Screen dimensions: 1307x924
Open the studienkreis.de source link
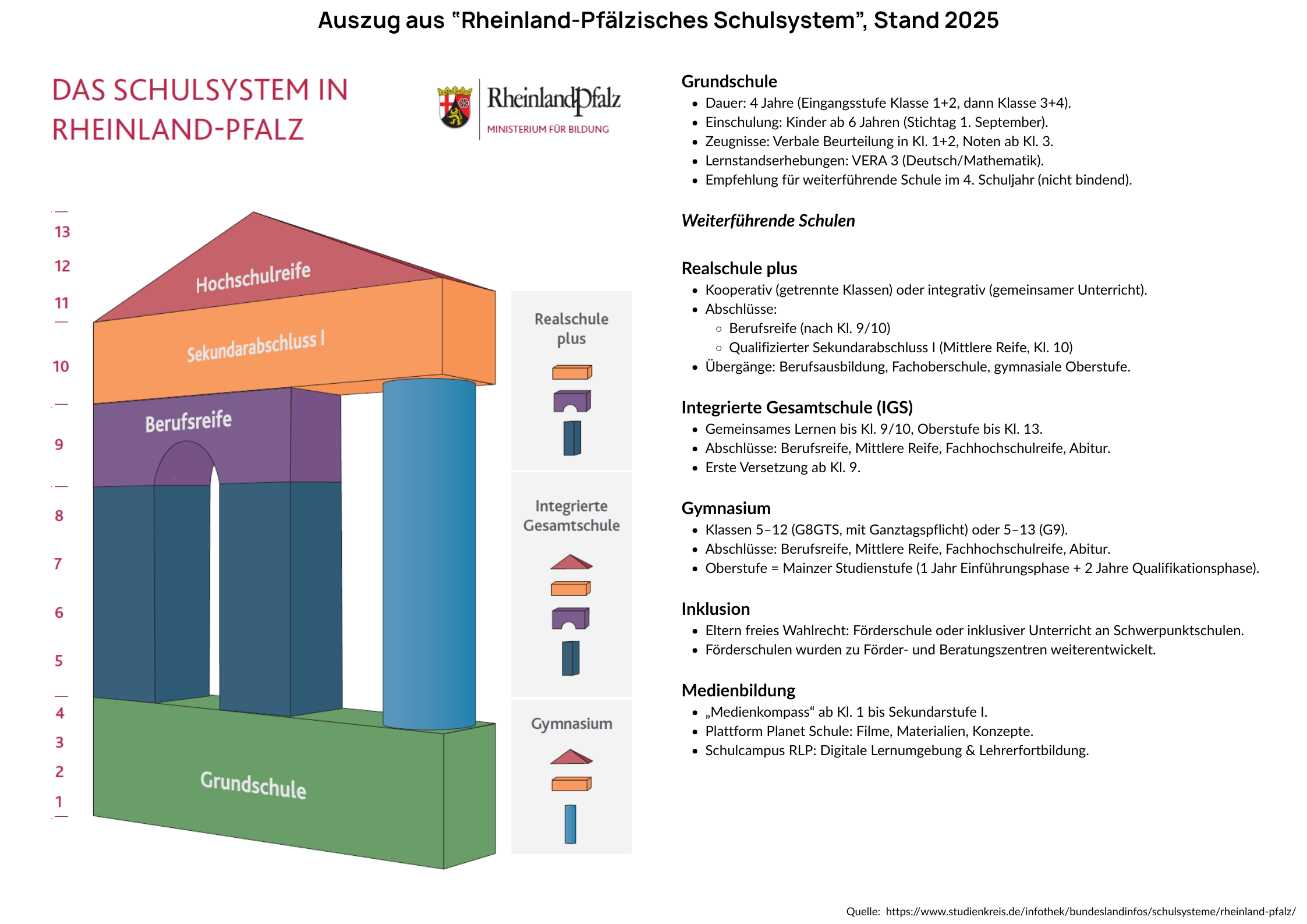click(1090, 911)
